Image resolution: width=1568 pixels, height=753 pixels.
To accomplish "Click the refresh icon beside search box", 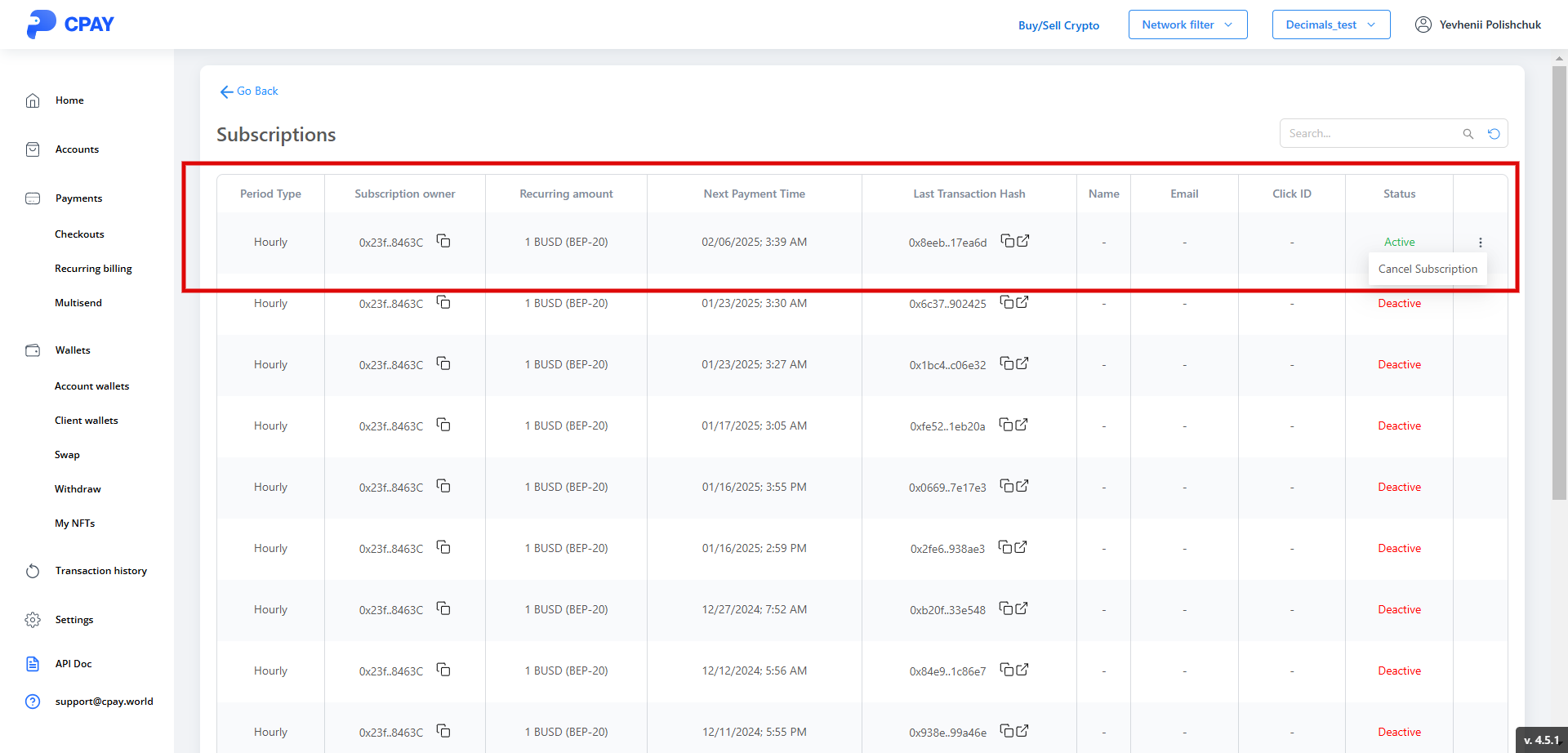I will tap(1494, 134).
